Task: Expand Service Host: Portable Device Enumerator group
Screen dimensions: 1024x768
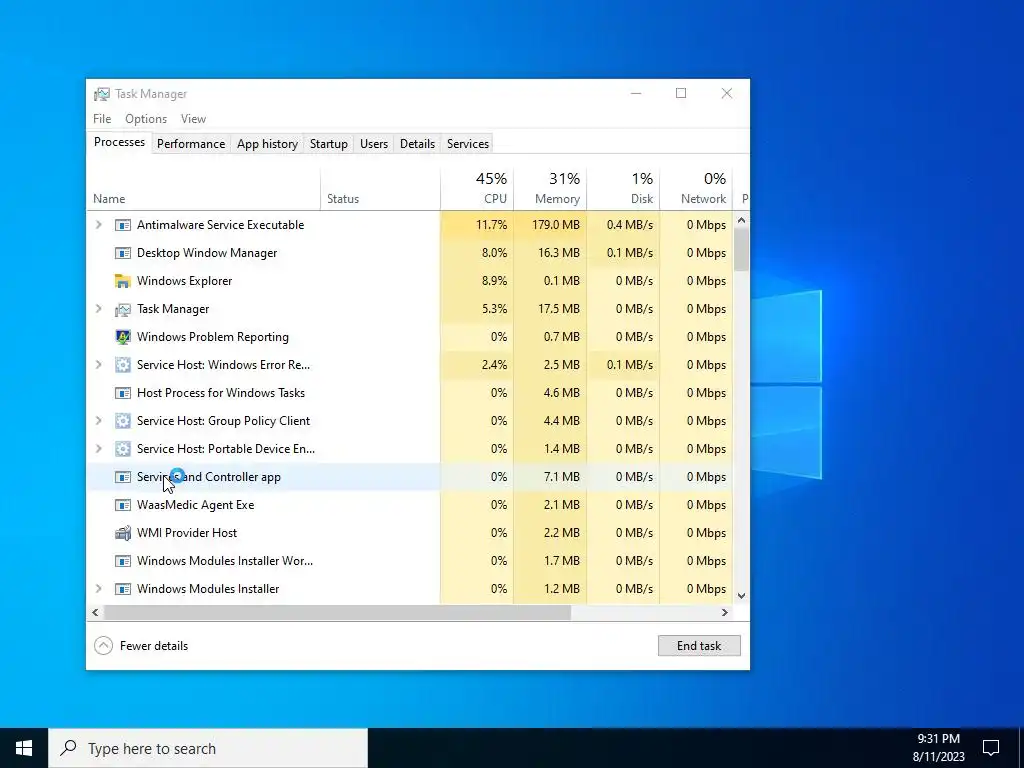Action: (x=99, y=449)
